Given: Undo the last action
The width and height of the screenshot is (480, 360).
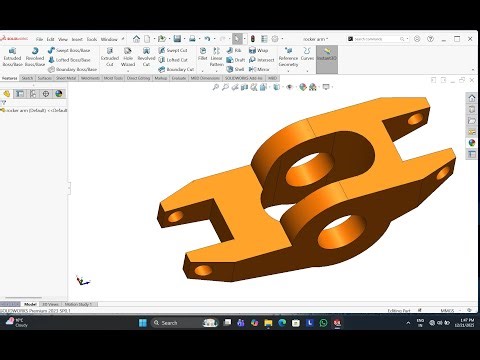Looking at the screenshot, I should pos(207,39).
